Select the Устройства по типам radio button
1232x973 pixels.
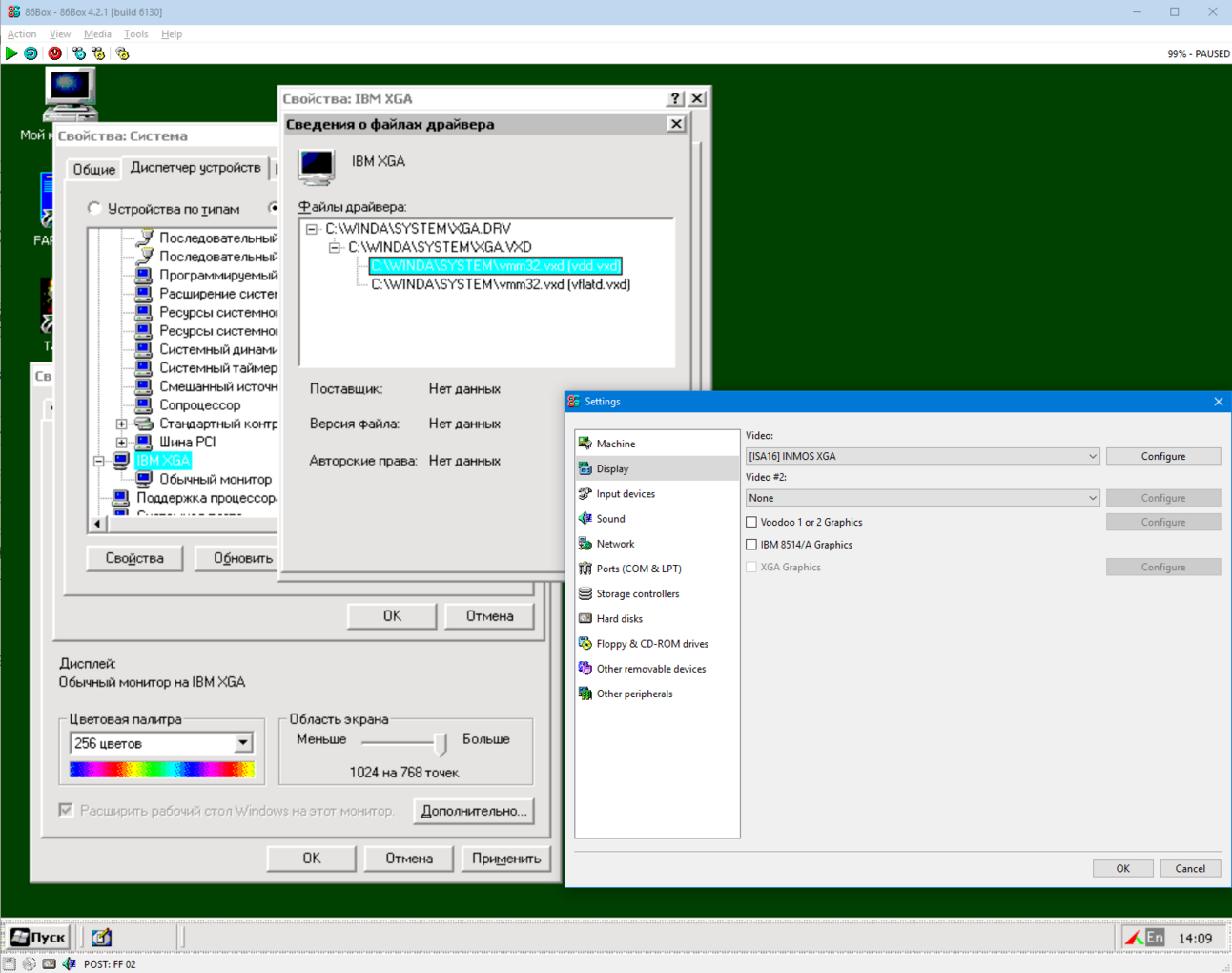[x=94, y=208]
